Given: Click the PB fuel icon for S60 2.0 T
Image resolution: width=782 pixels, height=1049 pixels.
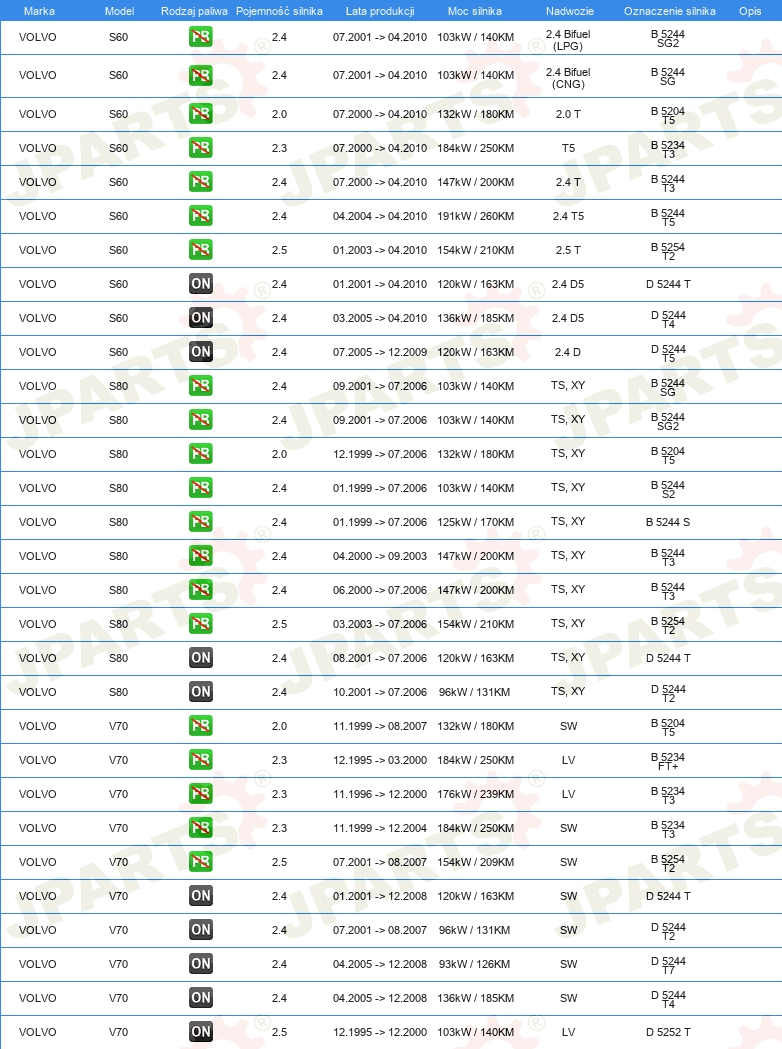Looking at the screenshot, I should (x=201, y=114).
